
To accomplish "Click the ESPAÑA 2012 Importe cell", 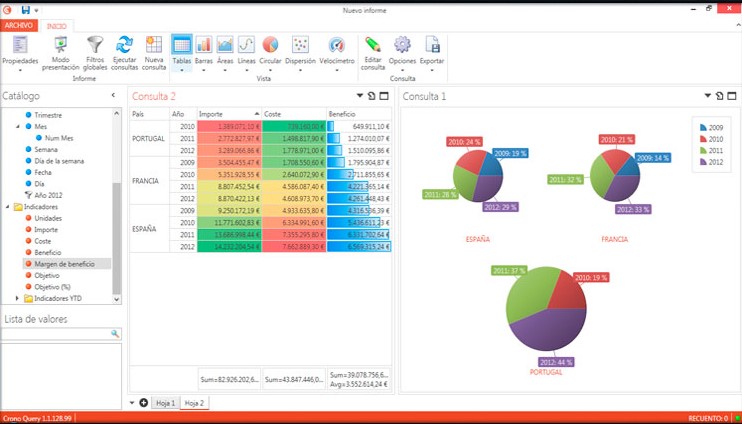I will click(x=229, y=247).
